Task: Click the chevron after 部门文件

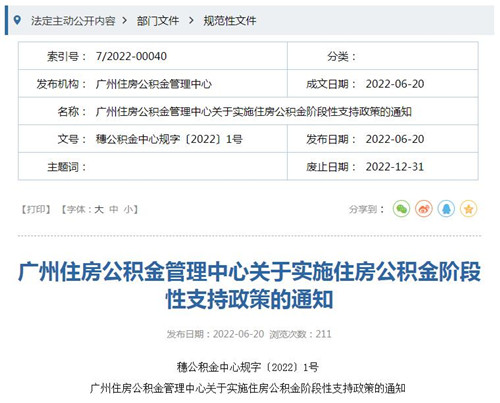Action: [x=191, y=21]
